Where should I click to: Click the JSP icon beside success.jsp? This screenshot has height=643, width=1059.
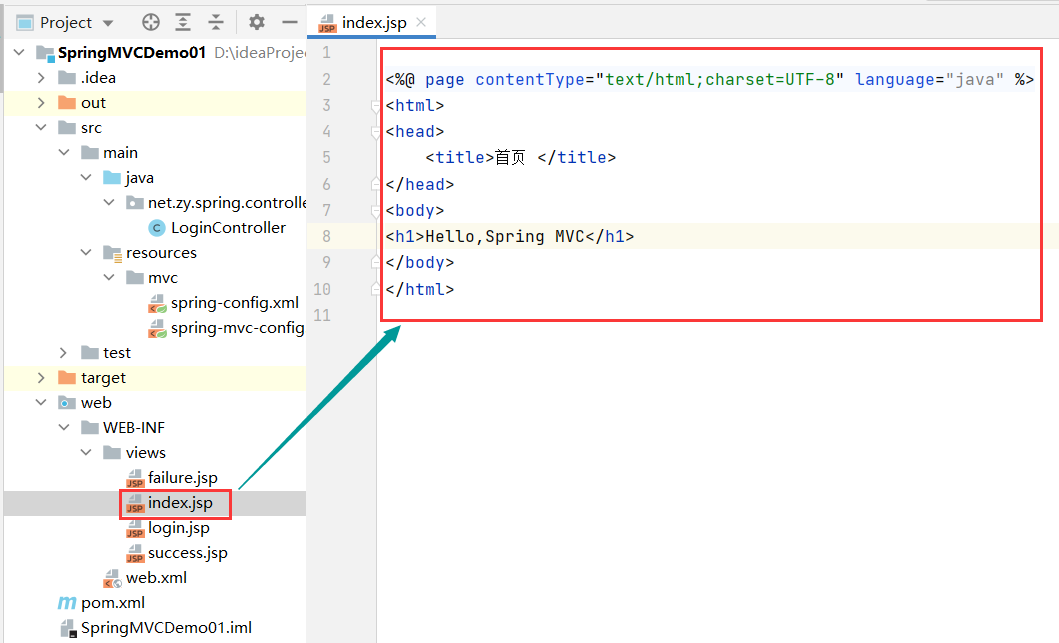pos(135,553)
